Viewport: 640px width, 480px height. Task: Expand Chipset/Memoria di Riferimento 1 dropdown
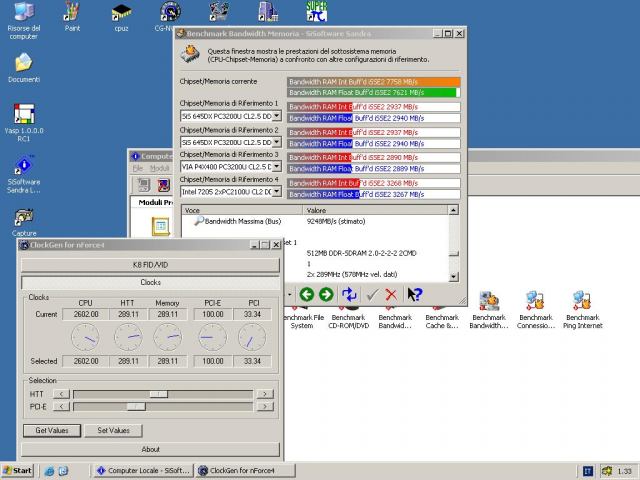coord(277,116)
